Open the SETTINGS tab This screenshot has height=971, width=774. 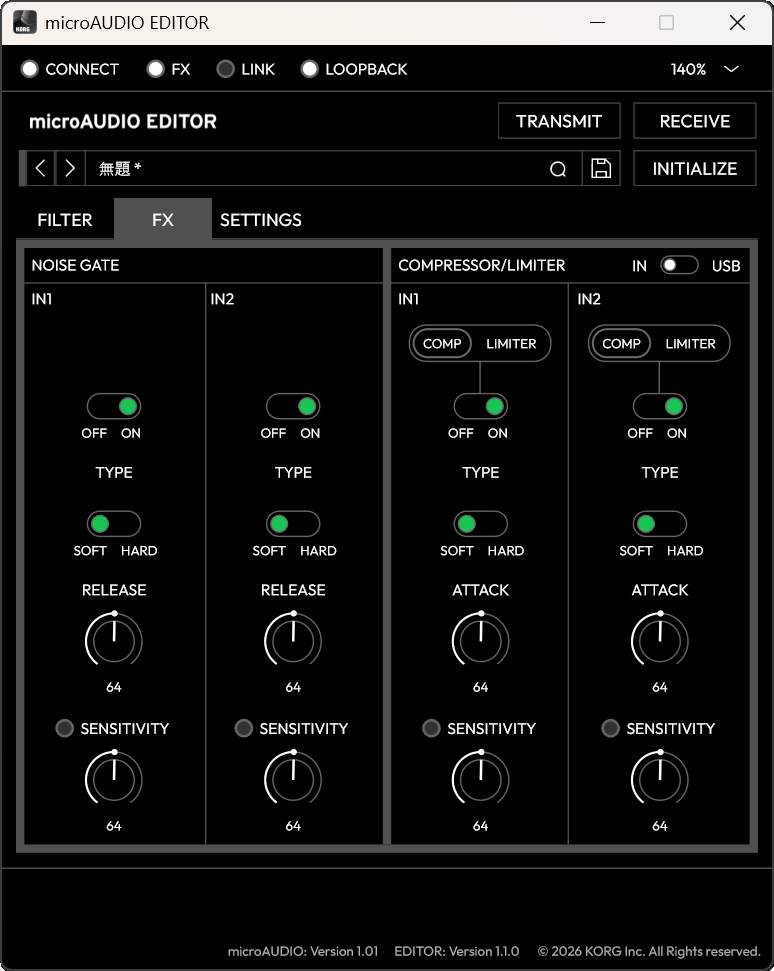pos(261,220)
